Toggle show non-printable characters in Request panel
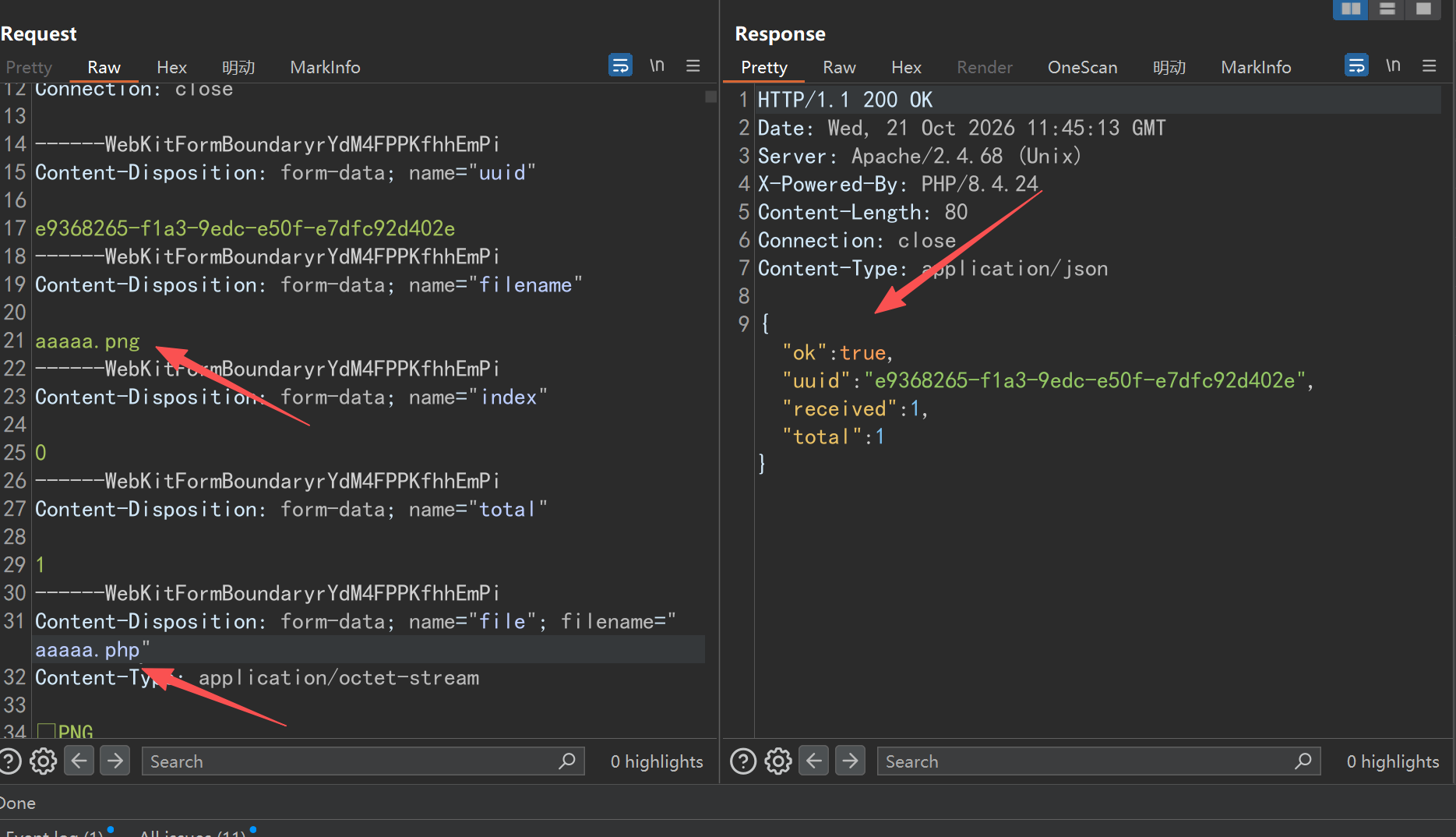 click(x=657, y=65)
